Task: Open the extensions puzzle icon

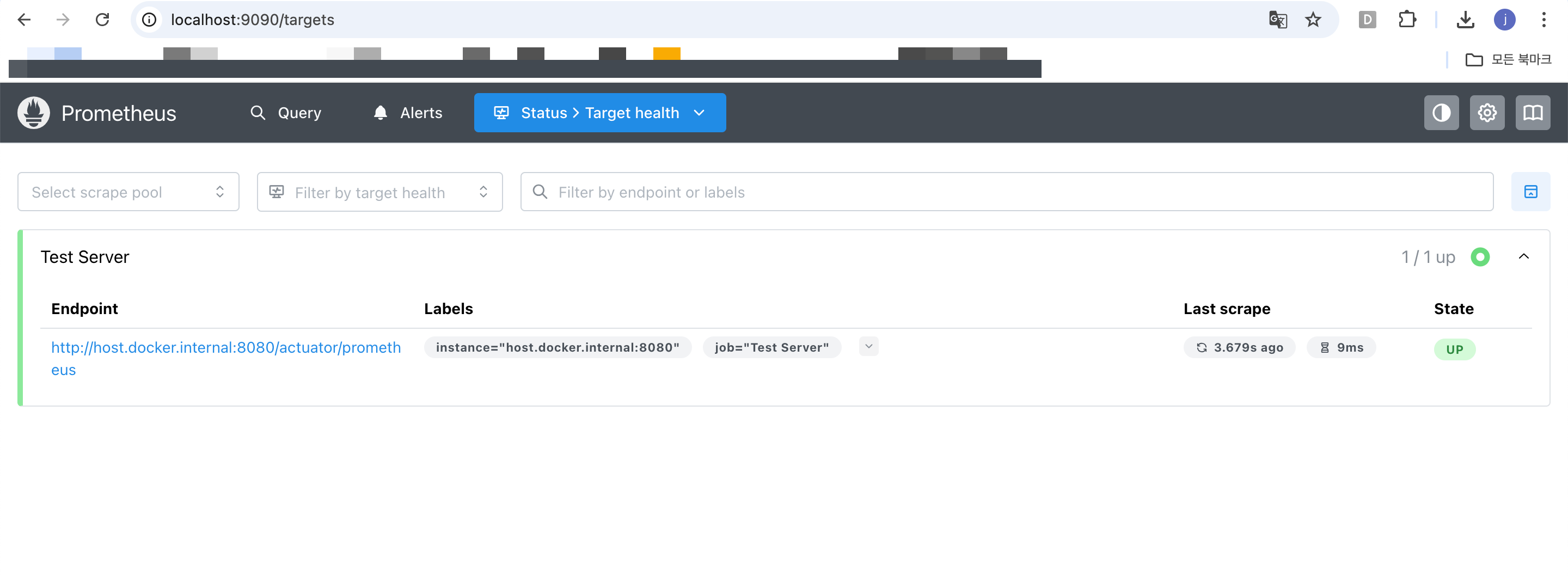Action: pos(1407,20)
